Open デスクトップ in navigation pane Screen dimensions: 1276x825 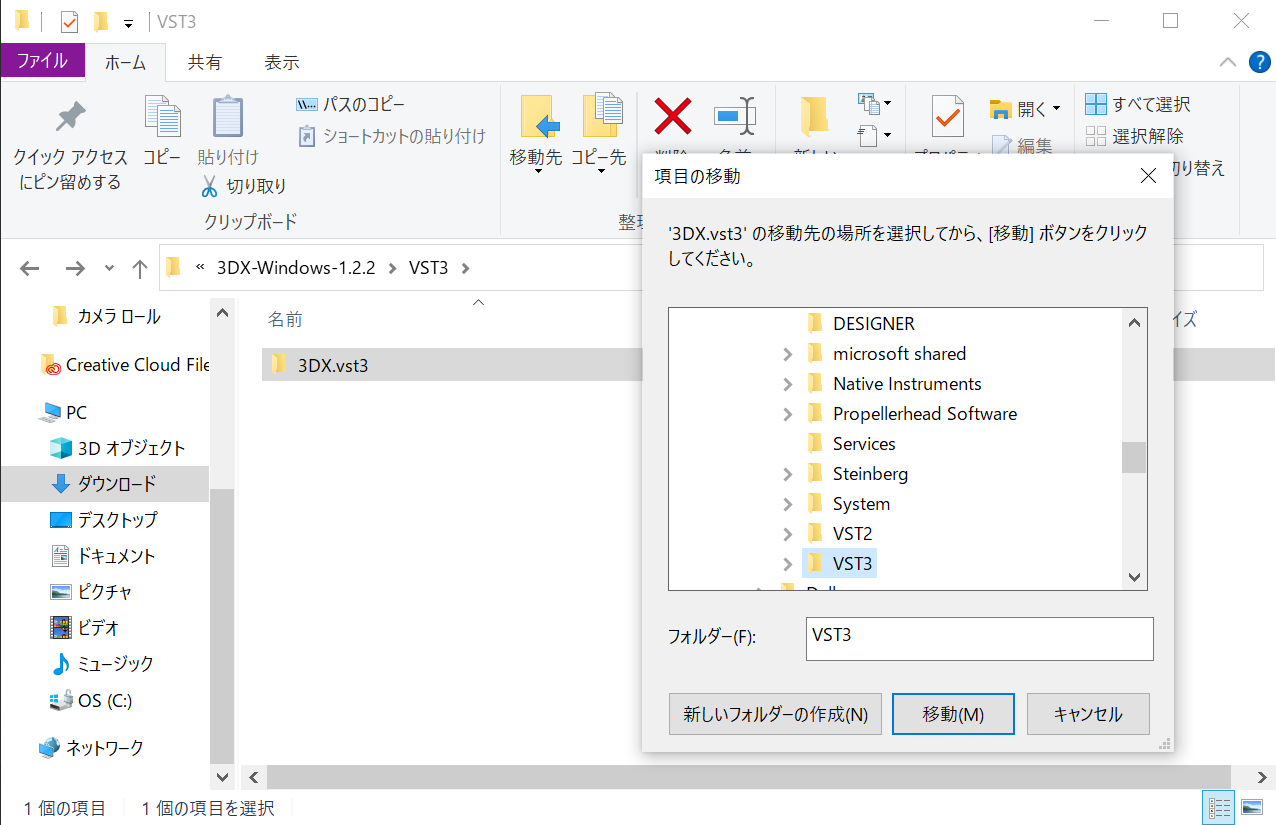point(103,520)
